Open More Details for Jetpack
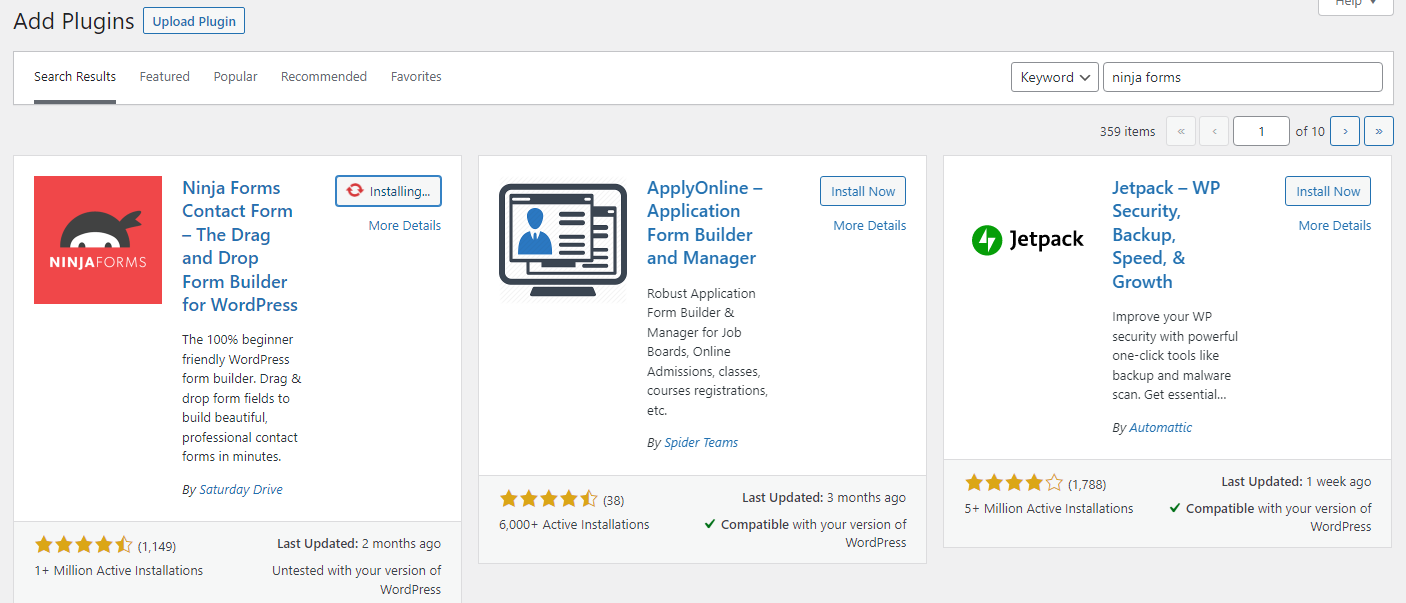1406x603 pixels. point(1335,226)
